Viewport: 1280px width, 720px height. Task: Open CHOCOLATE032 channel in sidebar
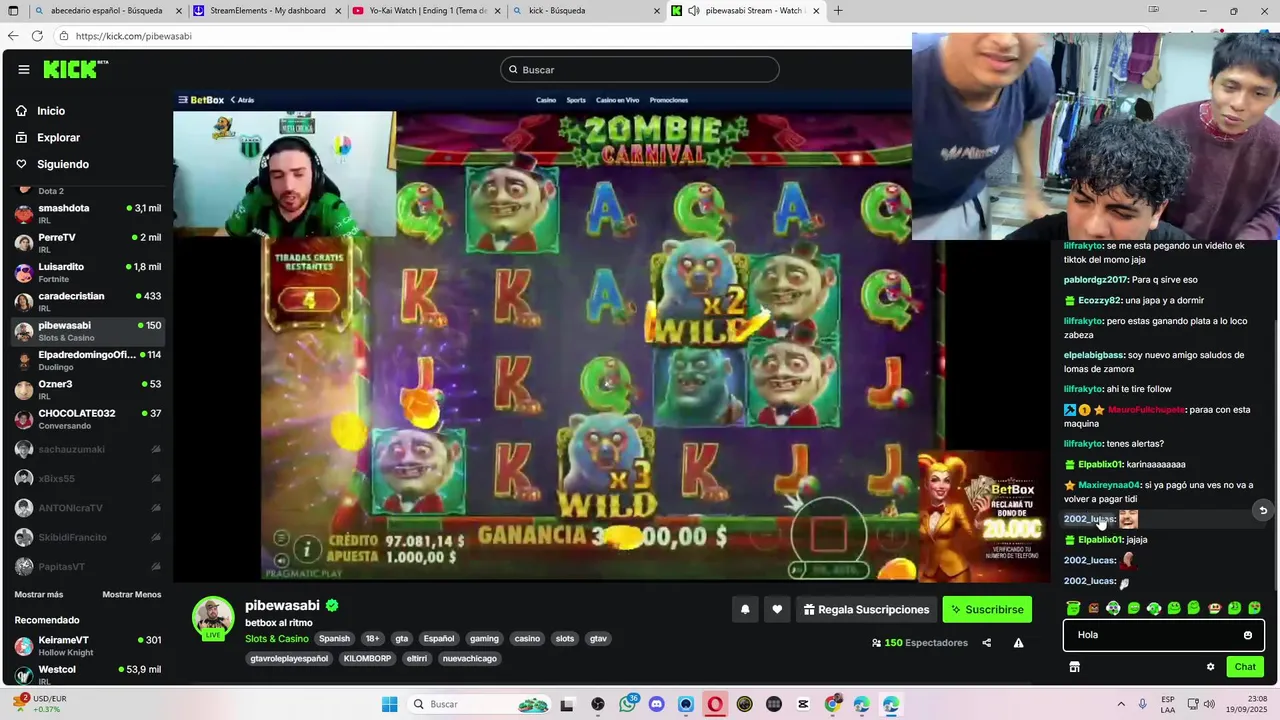(x=88, y=419)
